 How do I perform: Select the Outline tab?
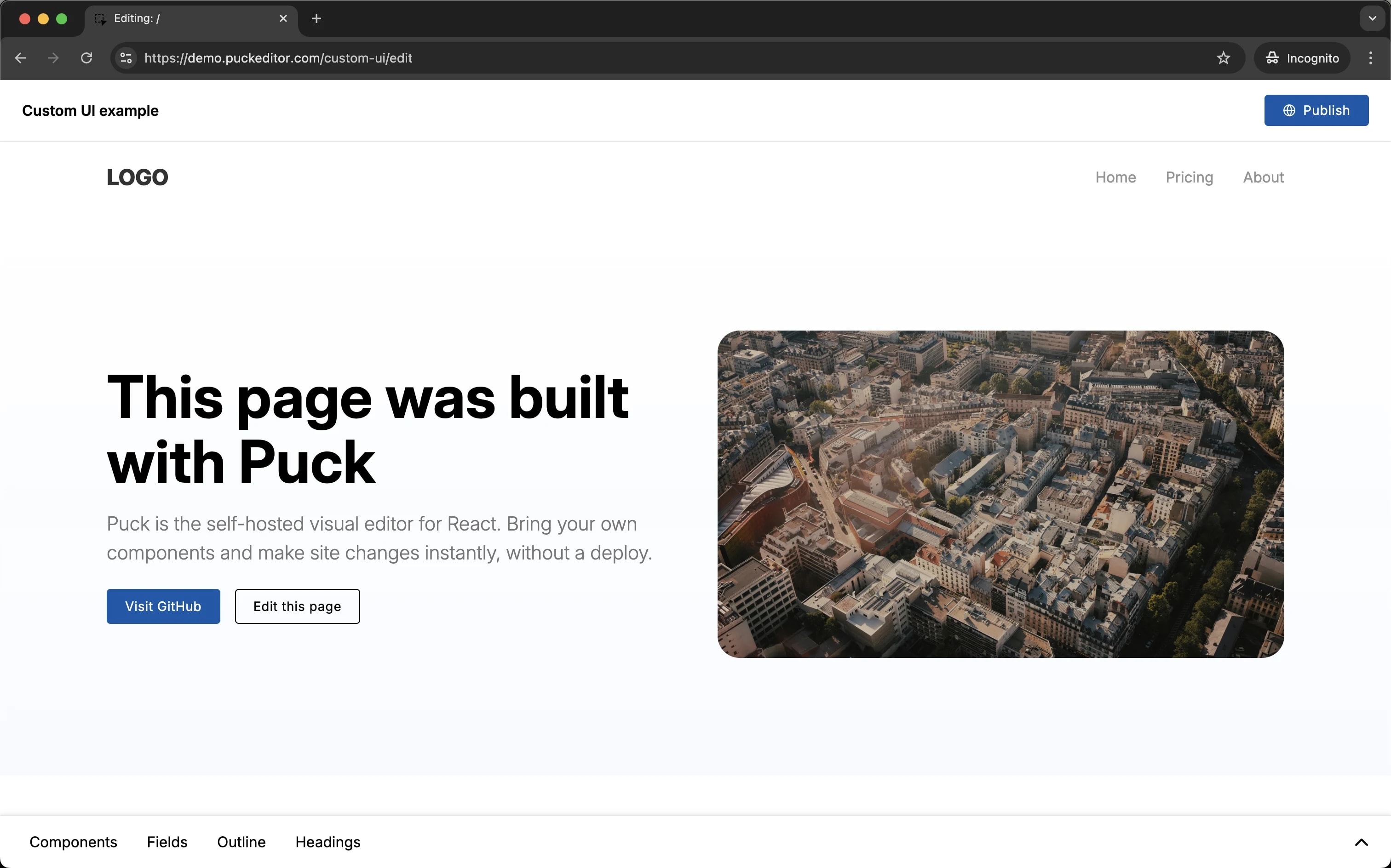241,842
